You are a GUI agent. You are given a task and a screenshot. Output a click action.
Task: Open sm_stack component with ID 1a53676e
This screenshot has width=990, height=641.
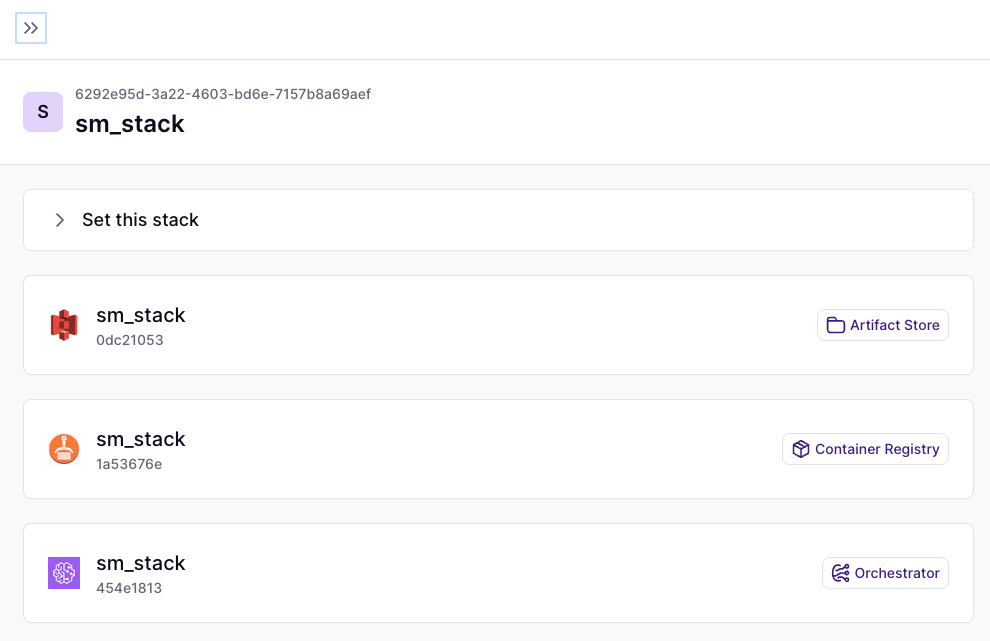point(141,439)
